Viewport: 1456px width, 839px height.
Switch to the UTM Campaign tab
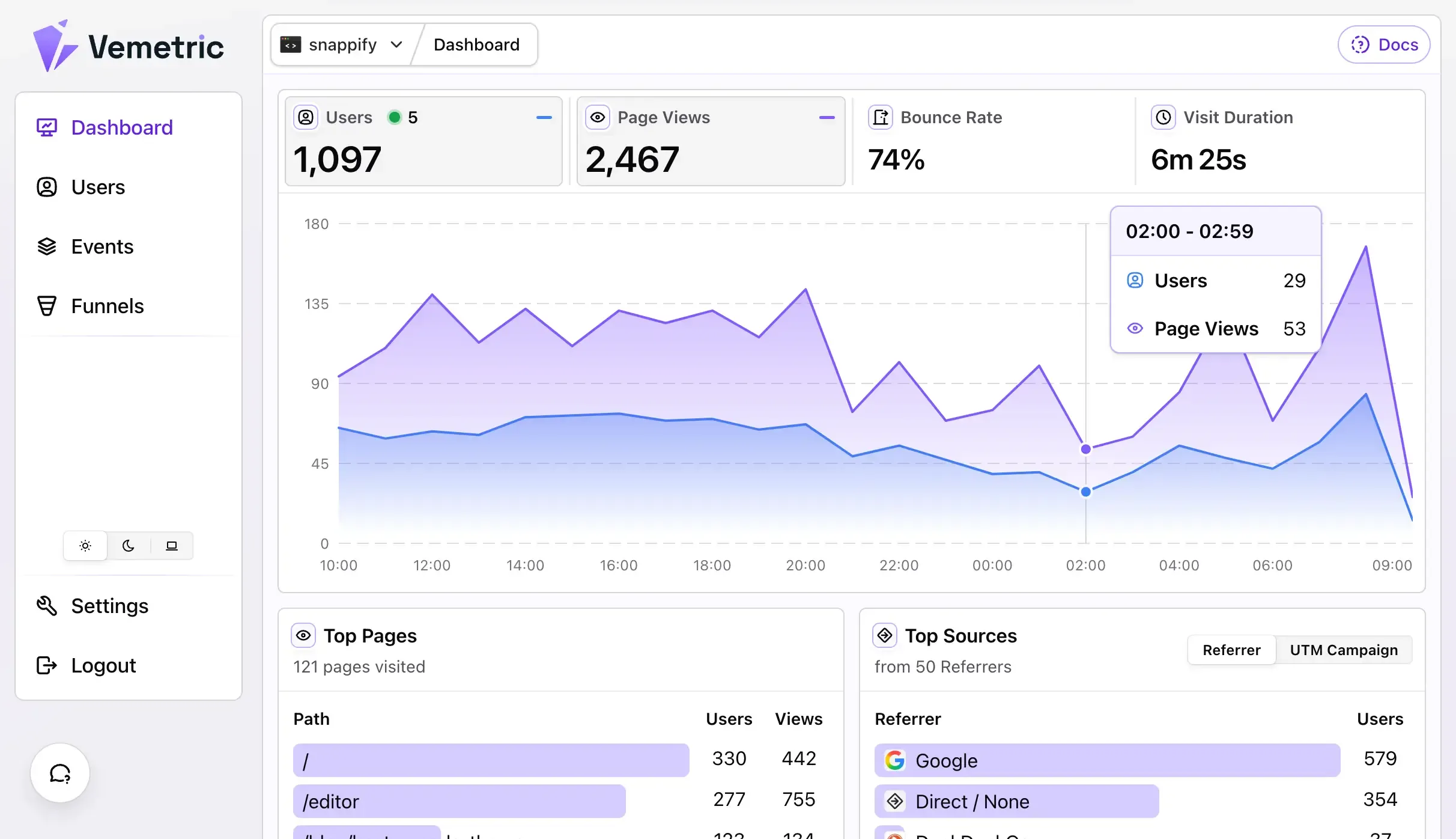(1344, 650)
